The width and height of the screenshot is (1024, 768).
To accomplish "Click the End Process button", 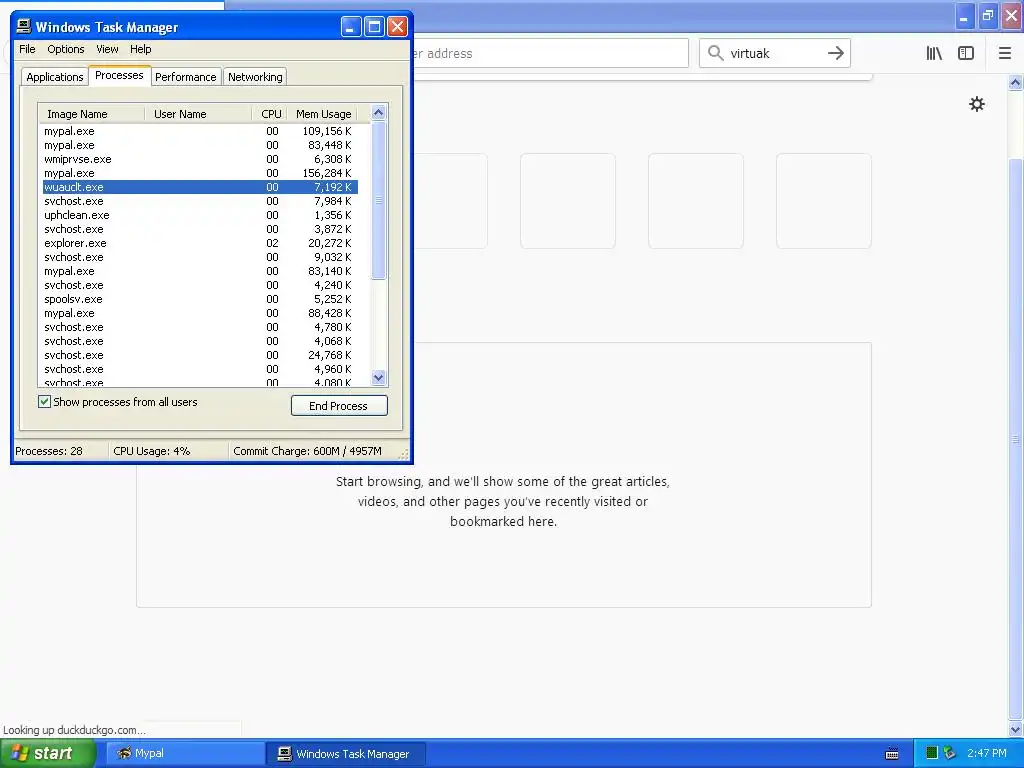I will (339, 406).
